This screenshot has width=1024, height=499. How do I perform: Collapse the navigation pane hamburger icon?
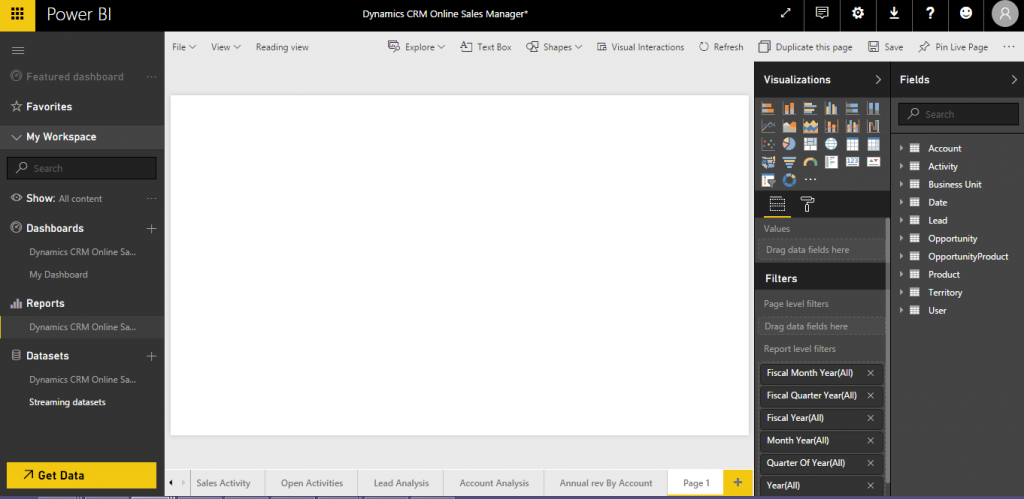[x=18, y=50]
